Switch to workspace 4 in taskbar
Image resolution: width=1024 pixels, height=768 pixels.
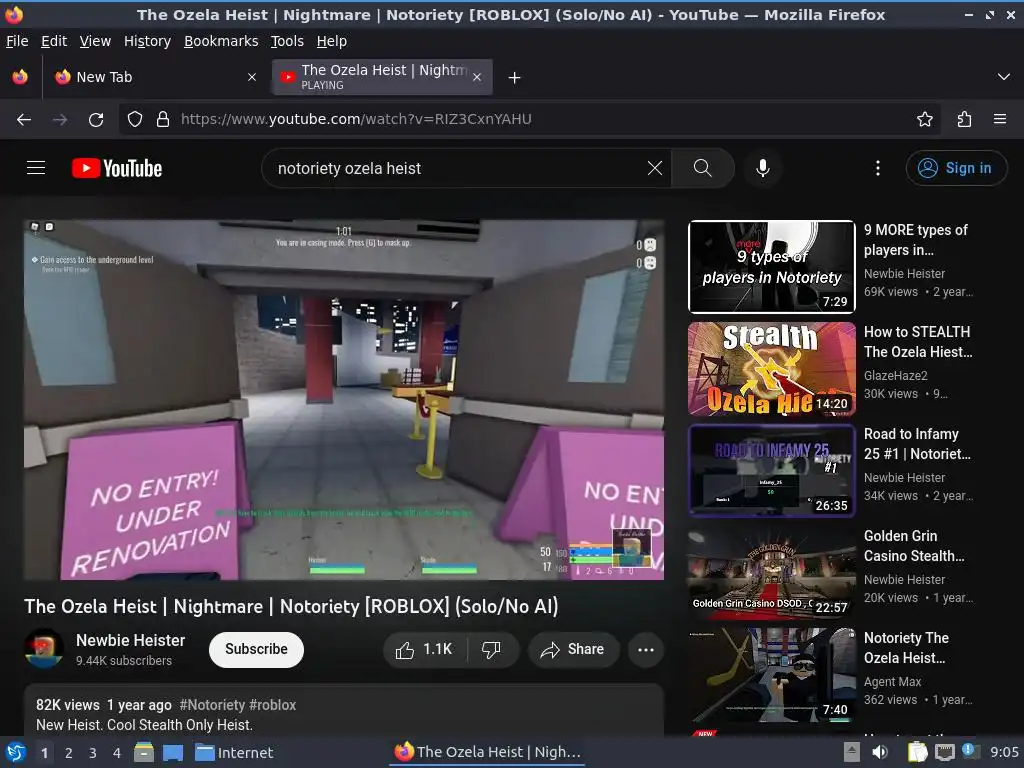pos(117,753)
